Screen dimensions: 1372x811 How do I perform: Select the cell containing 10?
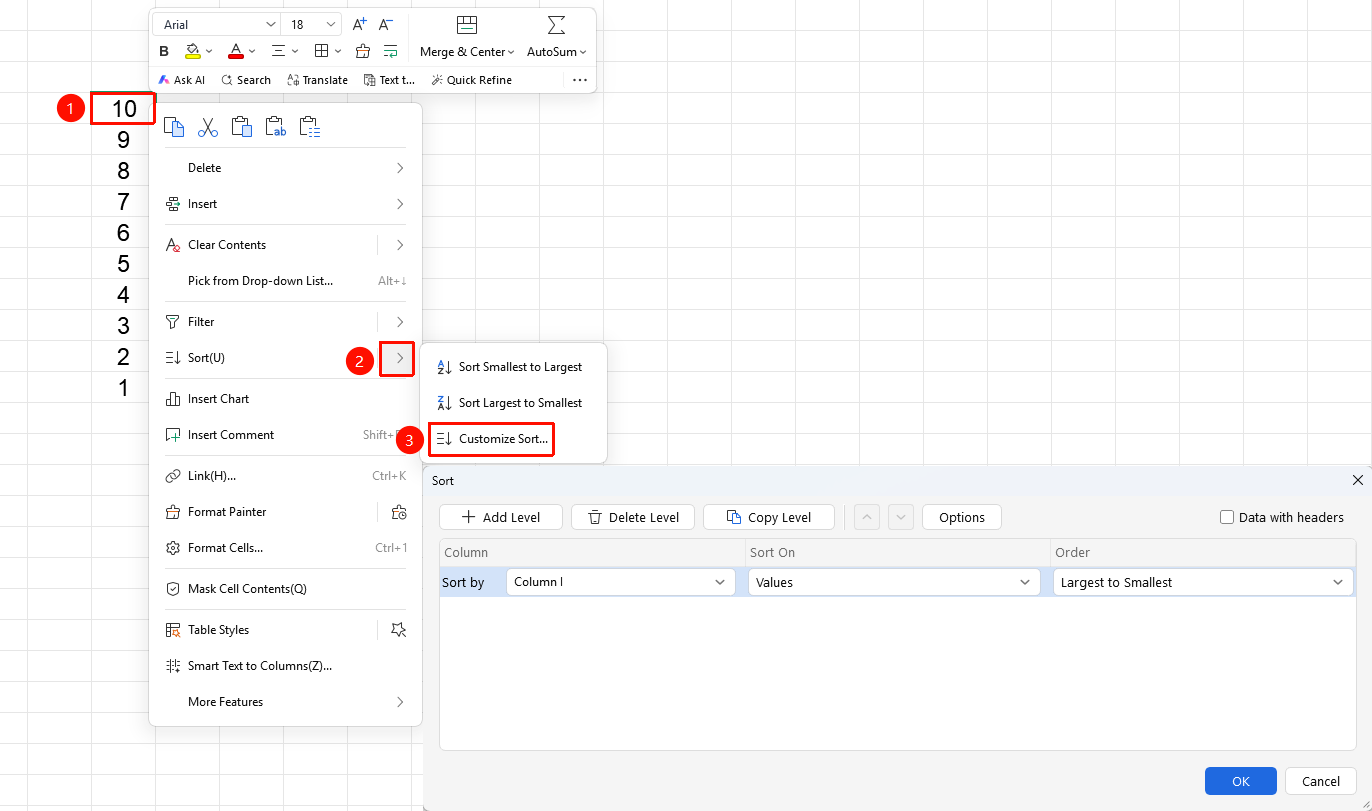pyautogui.click(x=123, y=109)
